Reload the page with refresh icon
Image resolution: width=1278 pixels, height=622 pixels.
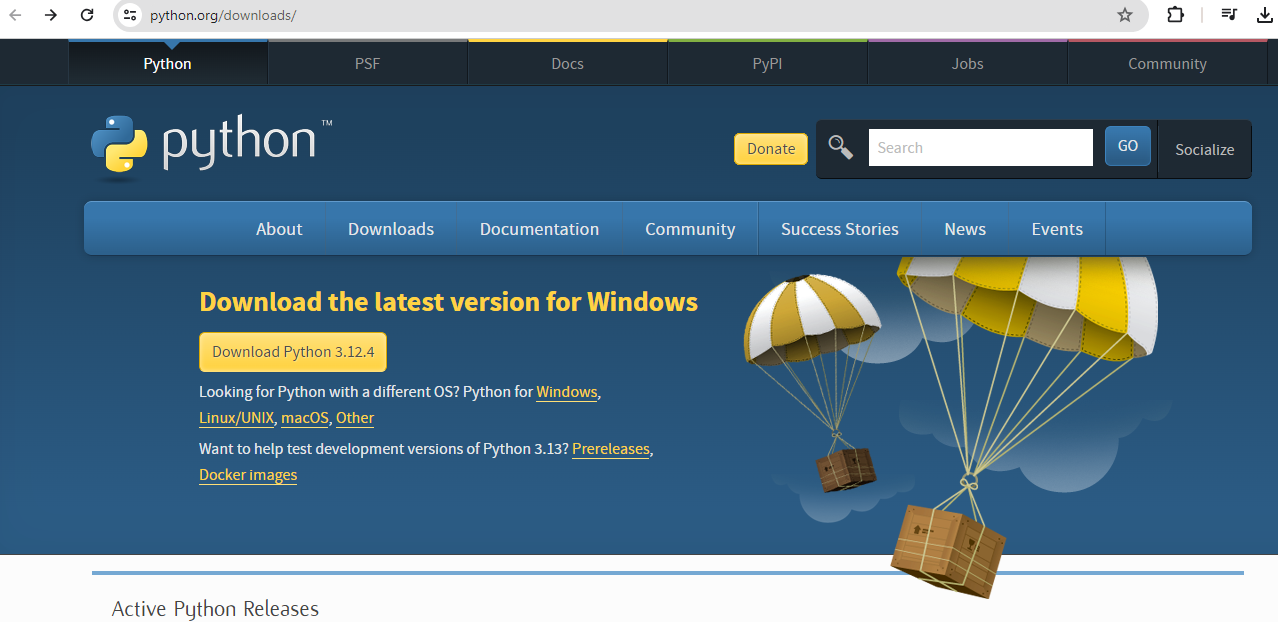click(x=87, y=15)
